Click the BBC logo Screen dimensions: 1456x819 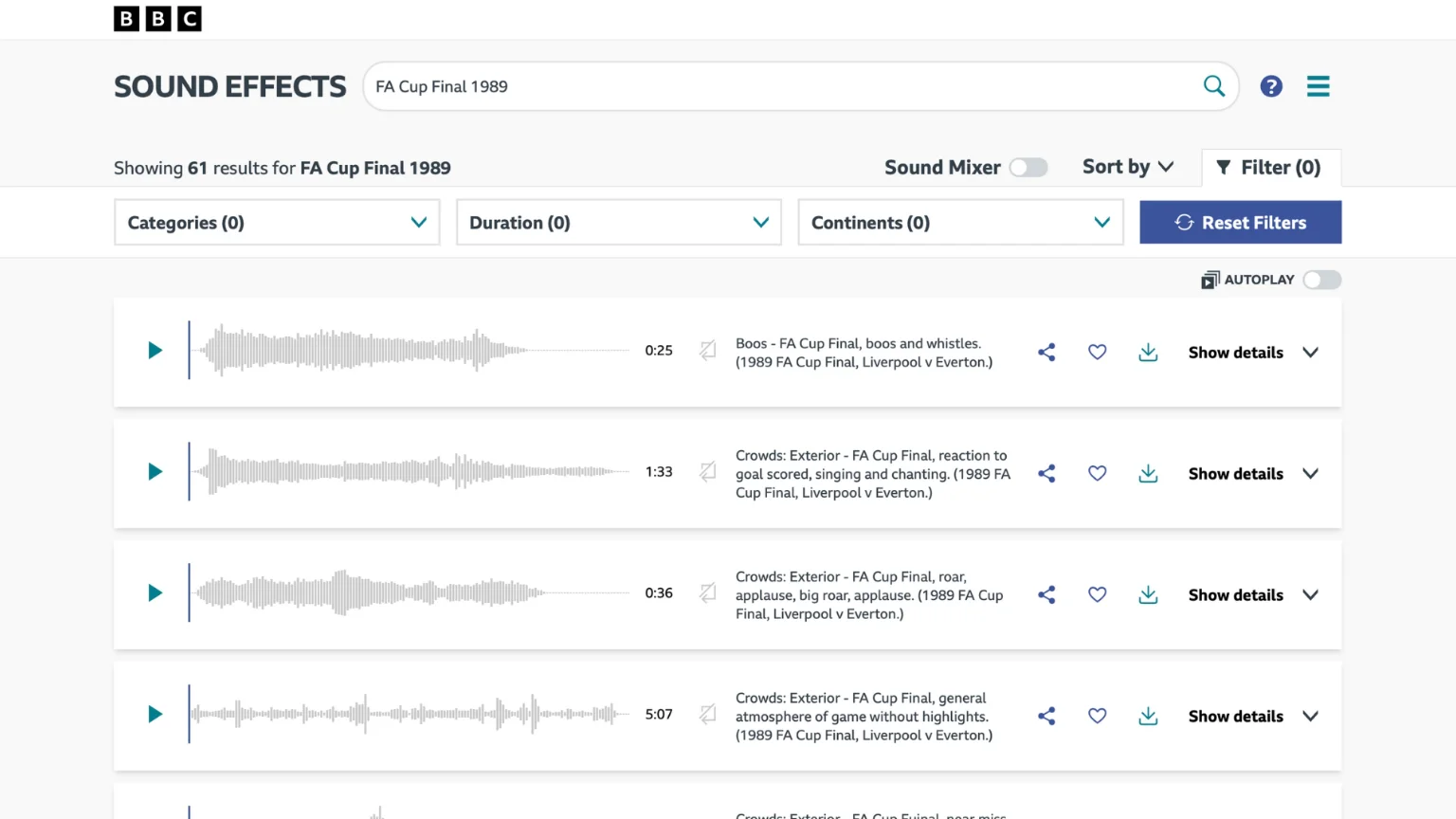tap(157, 19)
